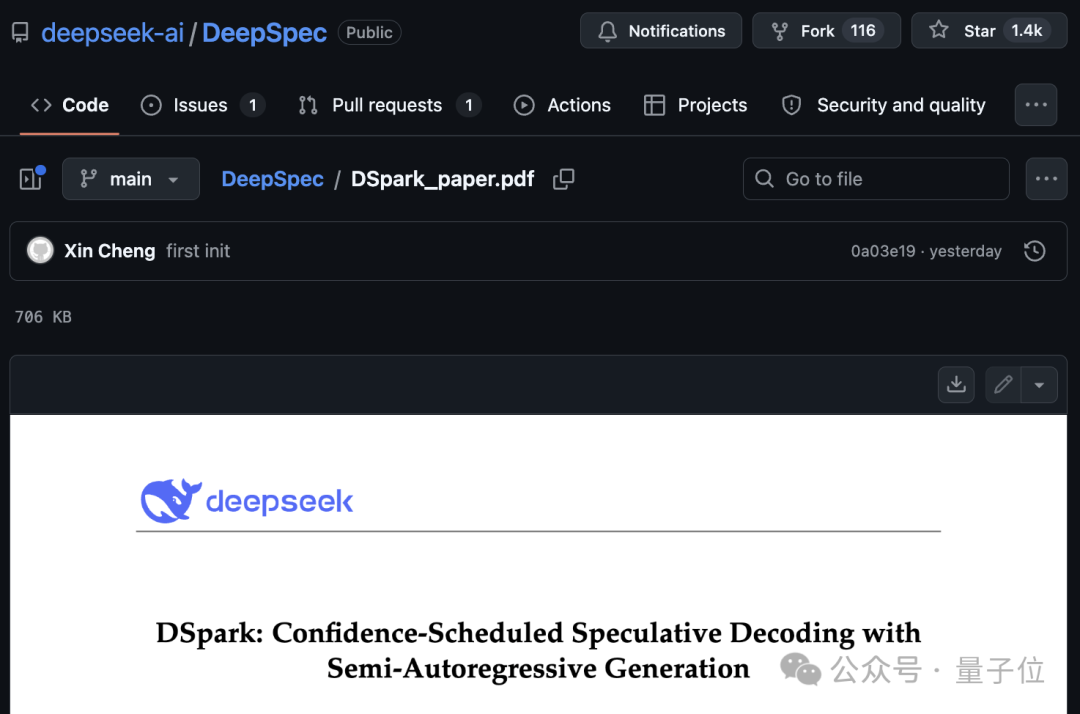Switch to the Code tab

70,105
